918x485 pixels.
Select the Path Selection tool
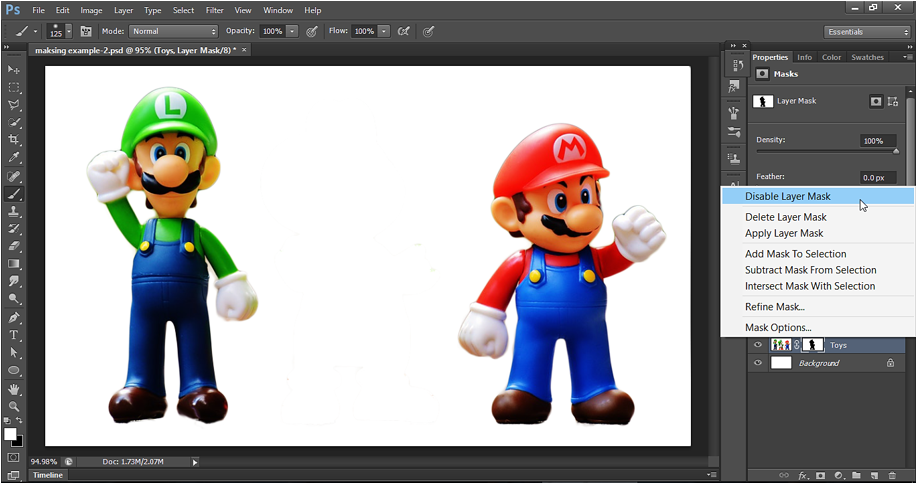13,353
